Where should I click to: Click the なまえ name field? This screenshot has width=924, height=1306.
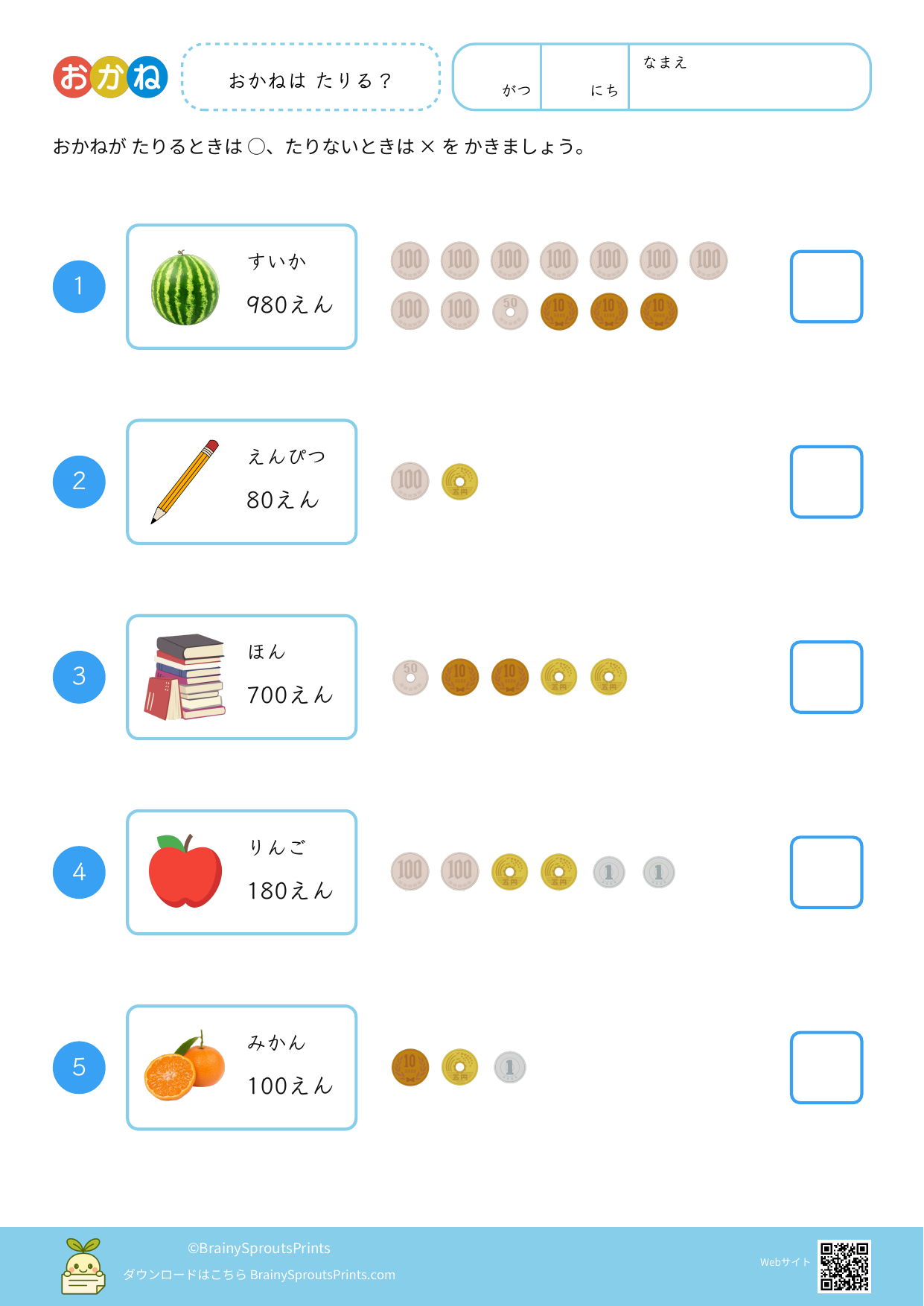point(748,77)
